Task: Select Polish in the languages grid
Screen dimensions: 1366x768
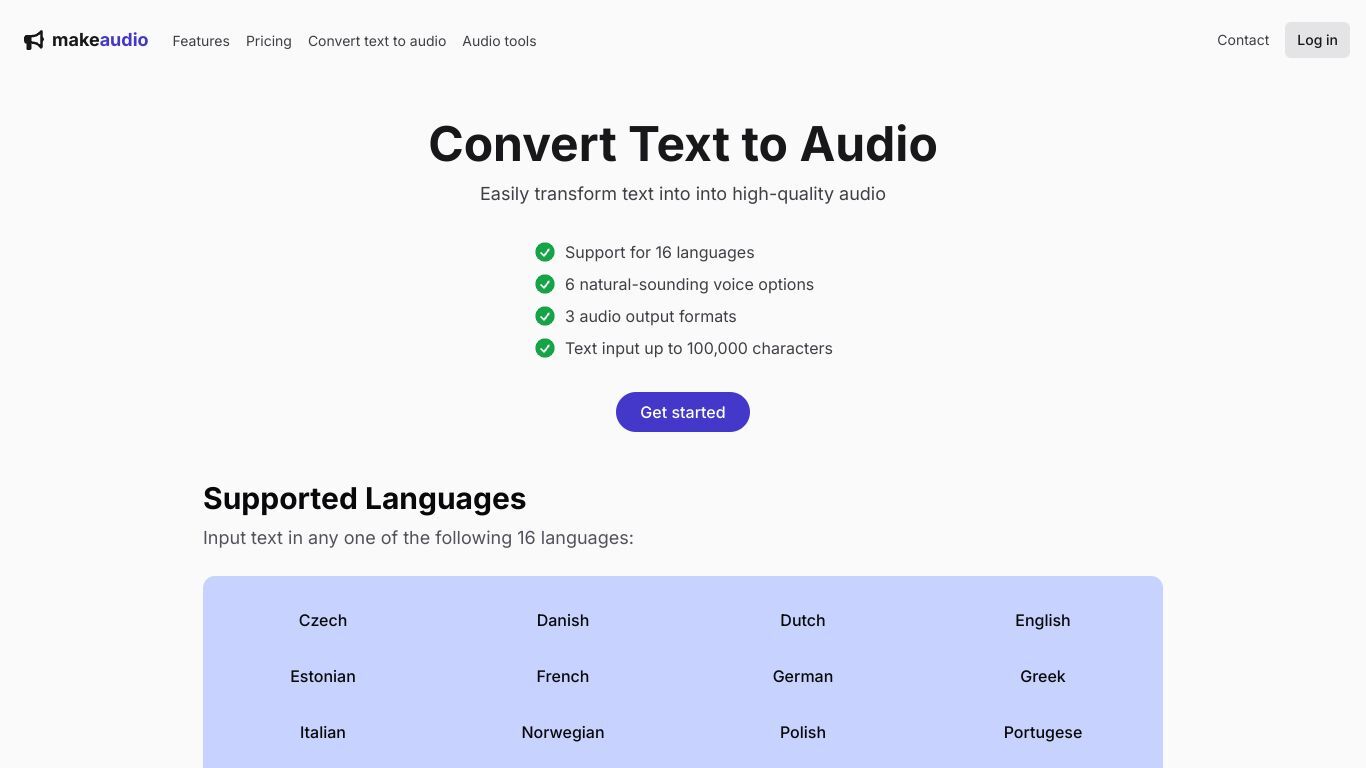Action: click(803, 732)
